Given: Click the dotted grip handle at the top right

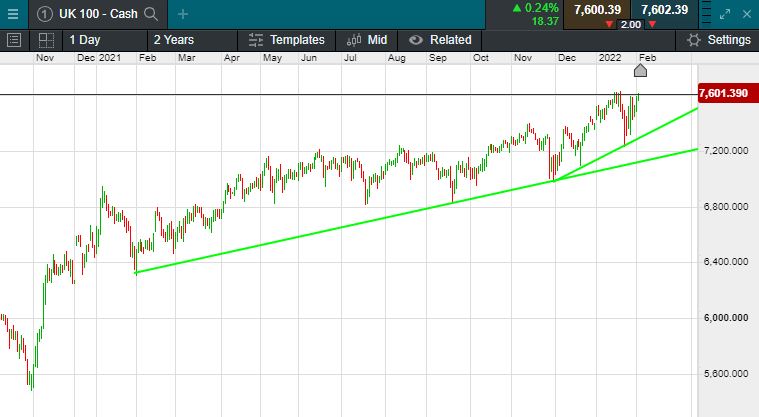Looking at the screenshot, I should (706, 15).
